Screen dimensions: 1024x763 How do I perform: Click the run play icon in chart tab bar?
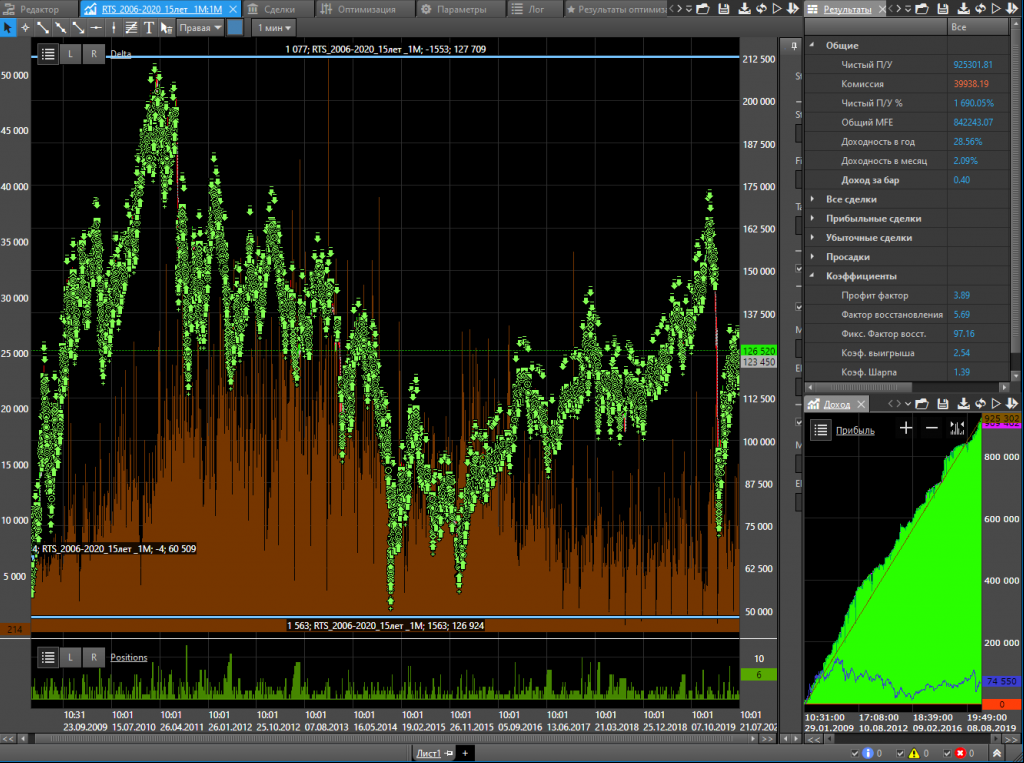coord(777,9)
